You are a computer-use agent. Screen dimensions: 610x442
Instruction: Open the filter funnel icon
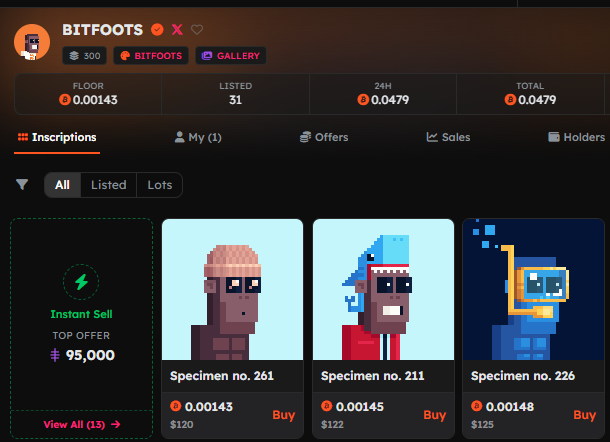pos(22,184)
